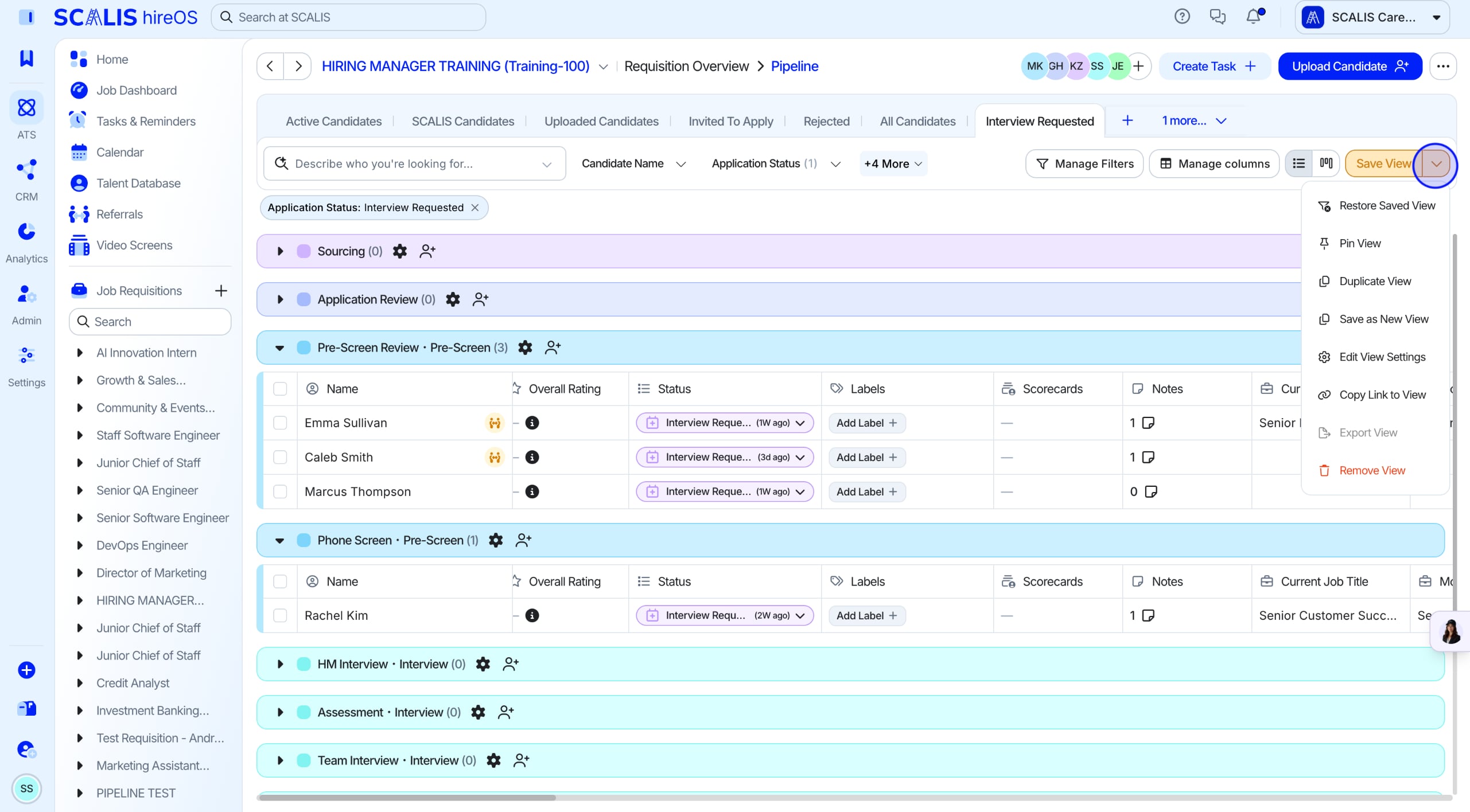The height and width of the screenshot is (812, 1470).
Task: Open Admin module in left rail
Action: 26,304
